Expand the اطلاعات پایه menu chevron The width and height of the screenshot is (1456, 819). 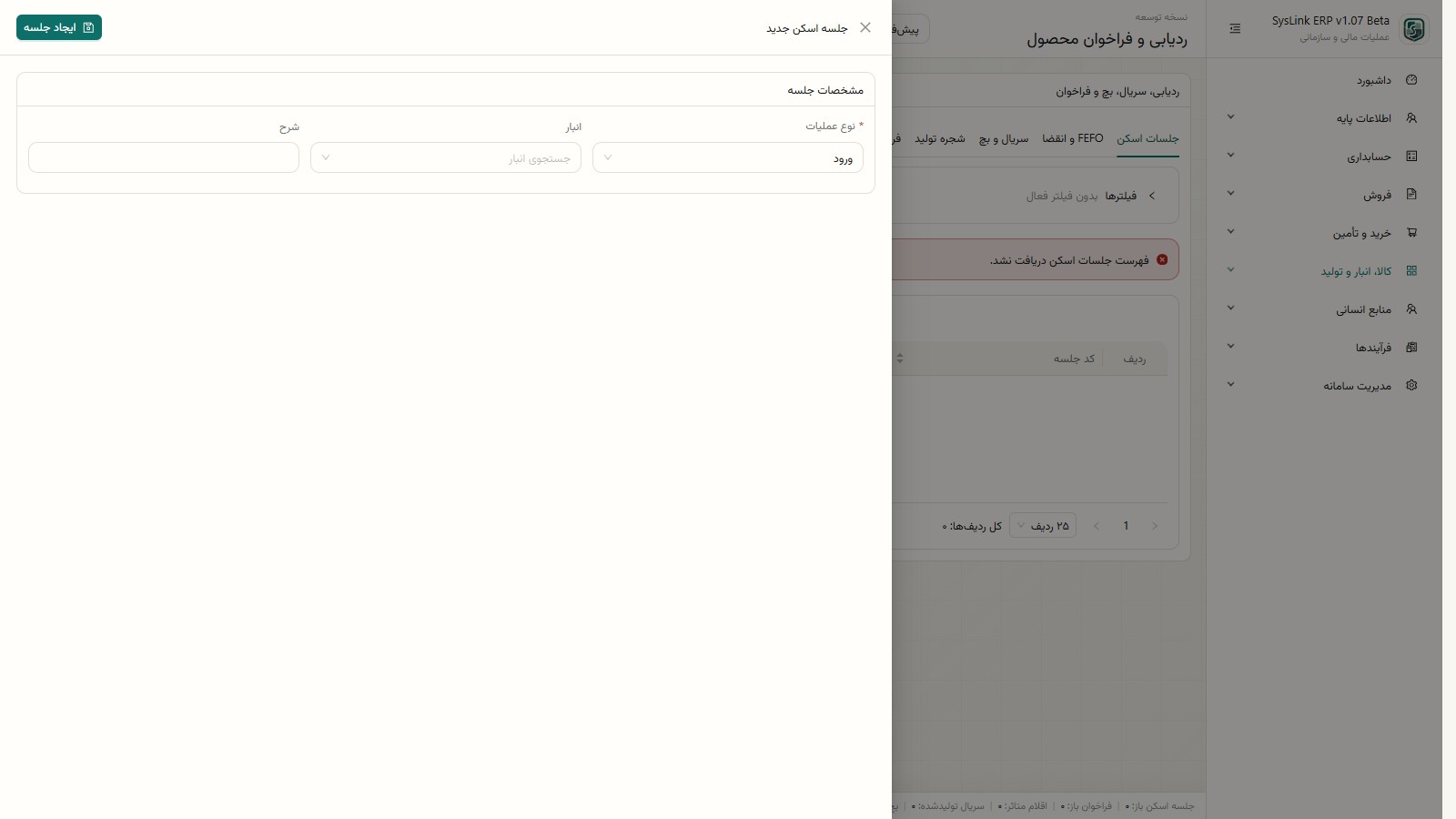(1230, 116)
